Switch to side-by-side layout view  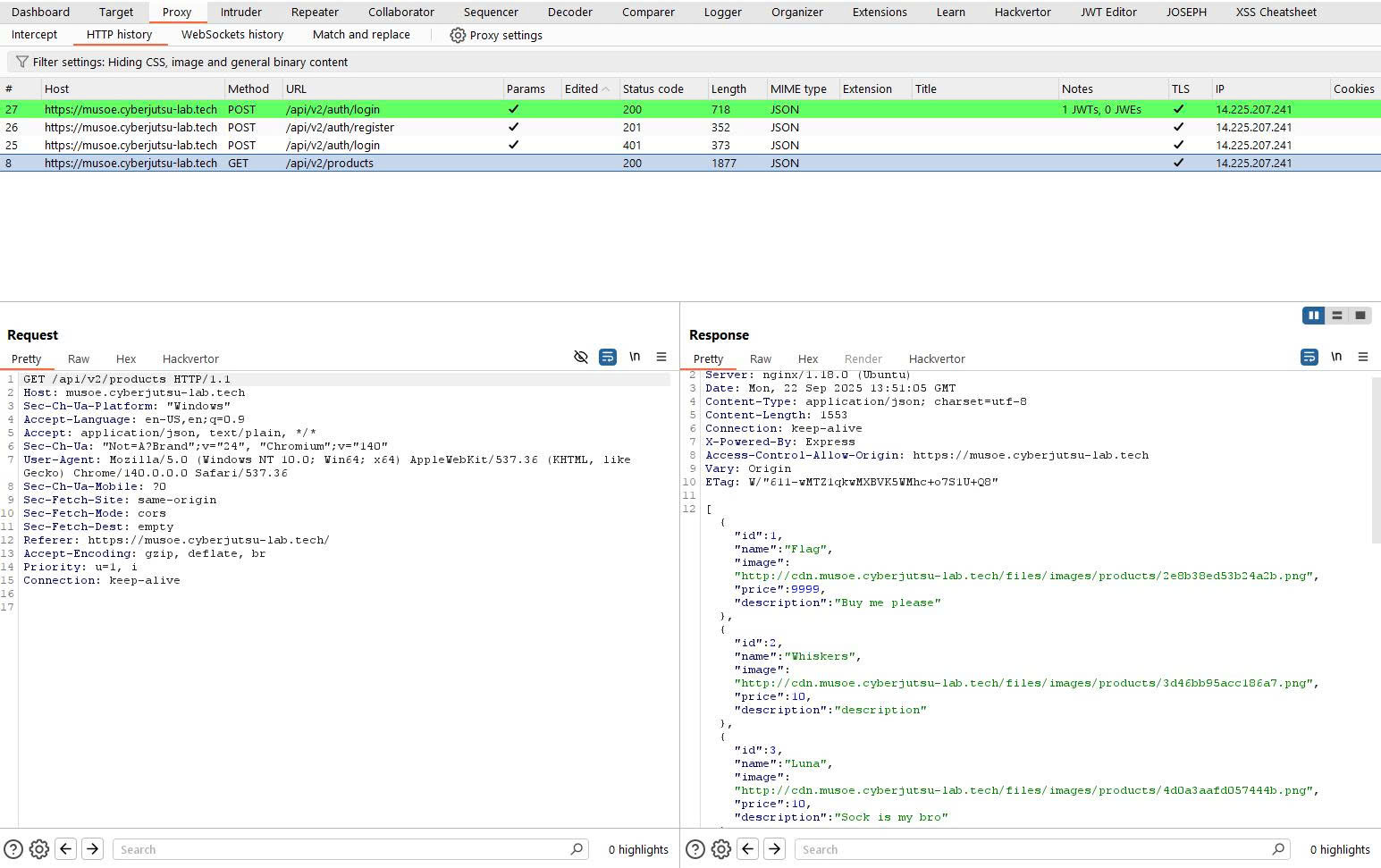point(1314,315)
